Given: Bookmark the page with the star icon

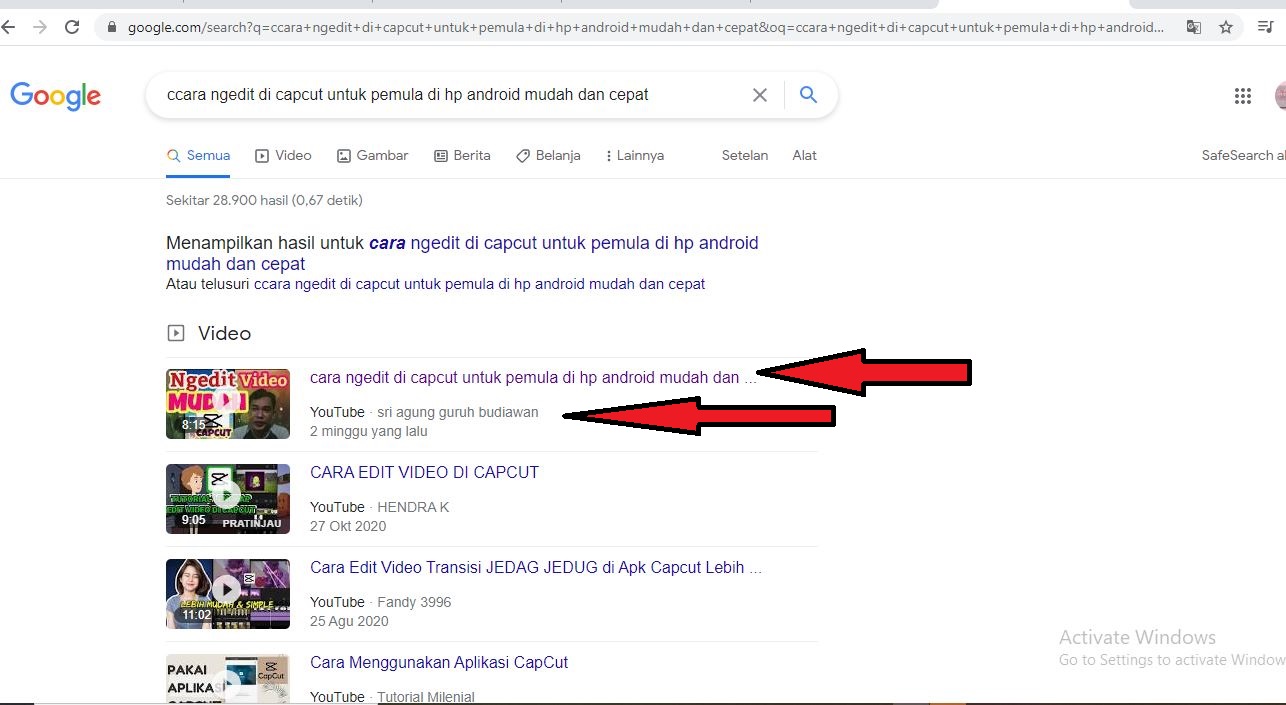Looking at the screenshot, I should pyautogui.click(x=1226, y=28).
